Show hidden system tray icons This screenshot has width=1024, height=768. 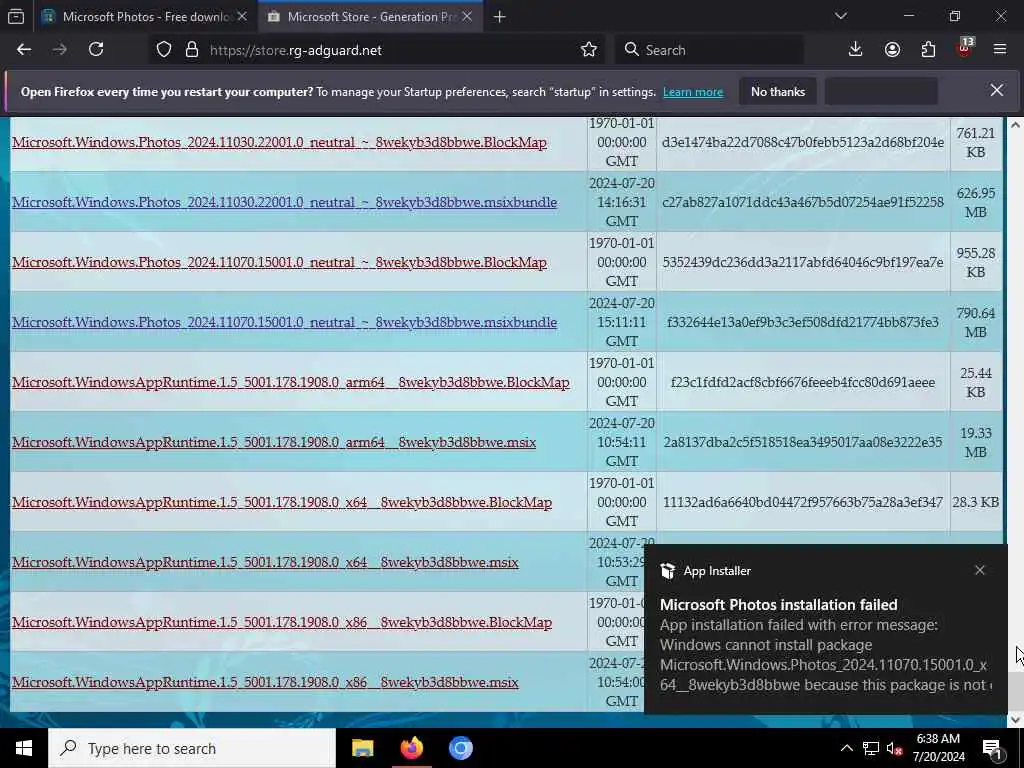(x=846, y=748)
